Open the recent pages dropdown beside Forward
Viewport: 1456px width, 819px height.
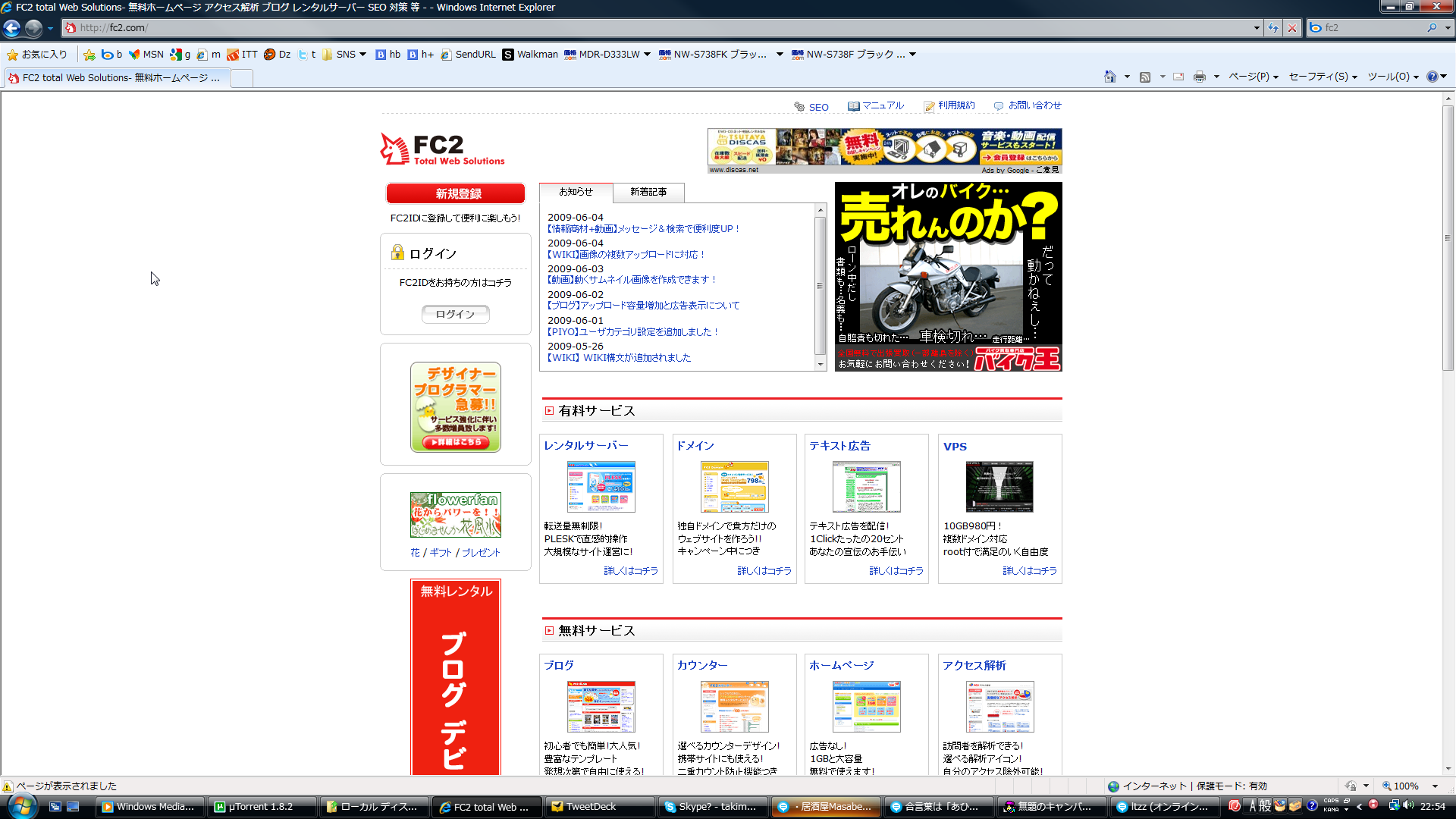(50, 28)
